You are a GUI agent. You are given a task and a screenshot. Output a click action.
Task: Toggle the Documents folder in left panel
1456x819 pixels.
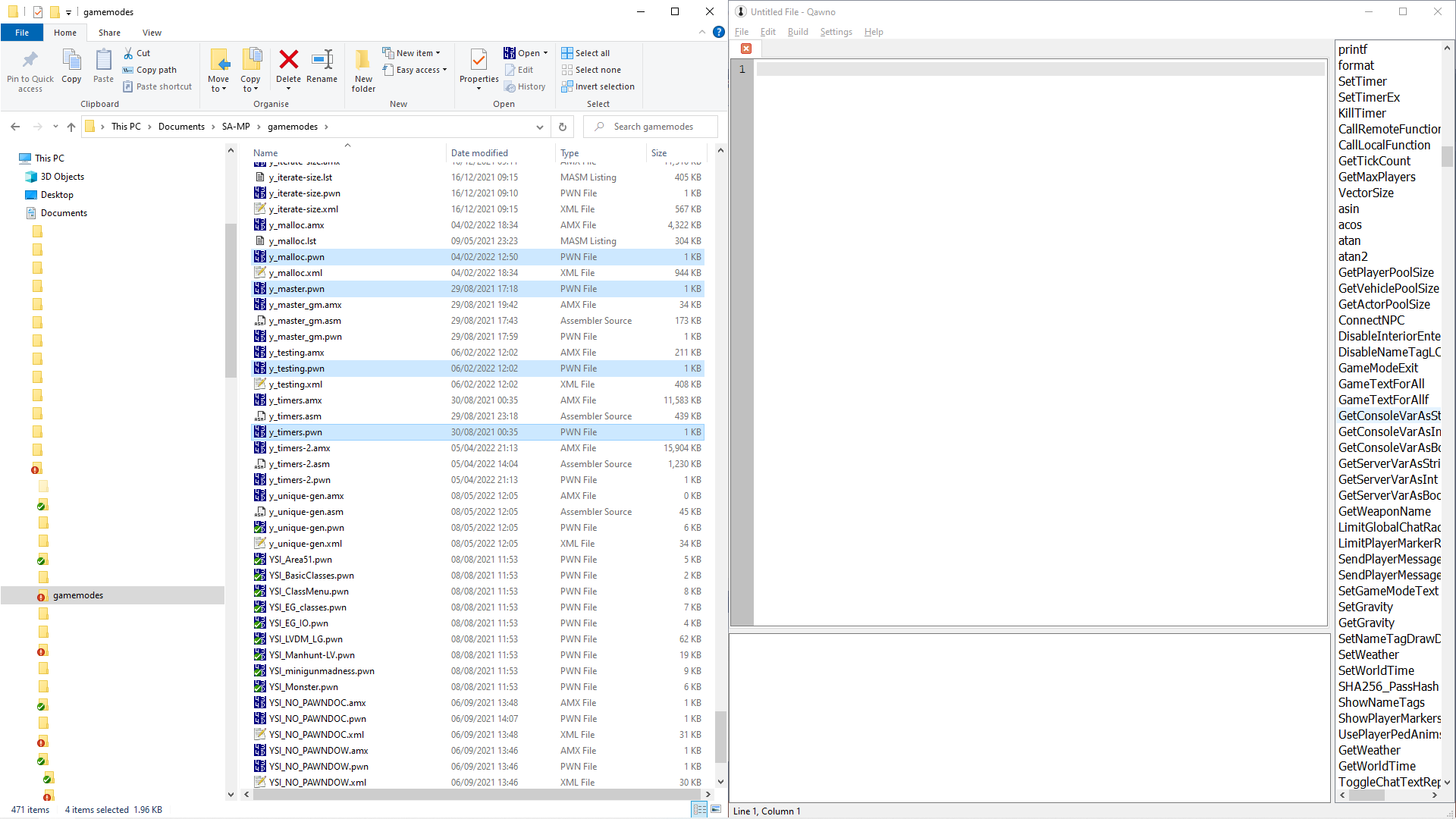[x=62, y=212]
